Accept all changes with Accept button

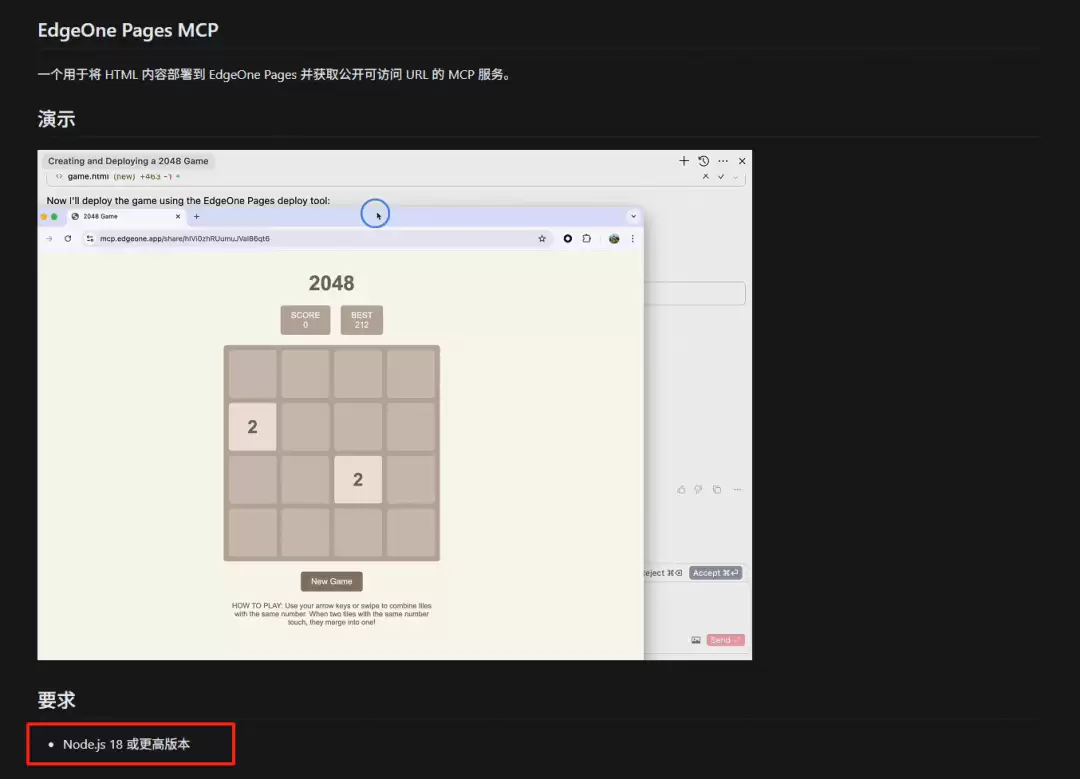pos(716,572)
